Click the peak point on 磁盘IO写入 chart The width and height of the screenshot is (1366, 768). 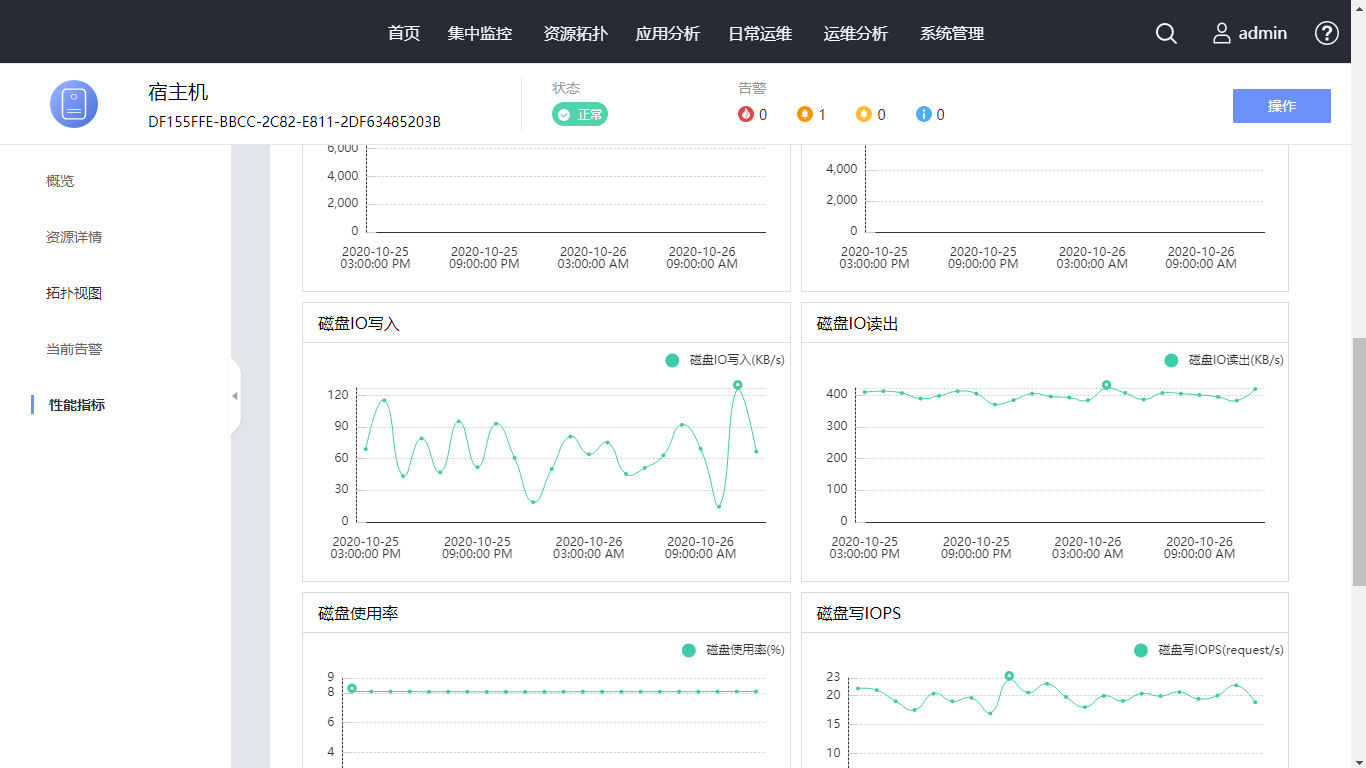[x=737, y=385]
